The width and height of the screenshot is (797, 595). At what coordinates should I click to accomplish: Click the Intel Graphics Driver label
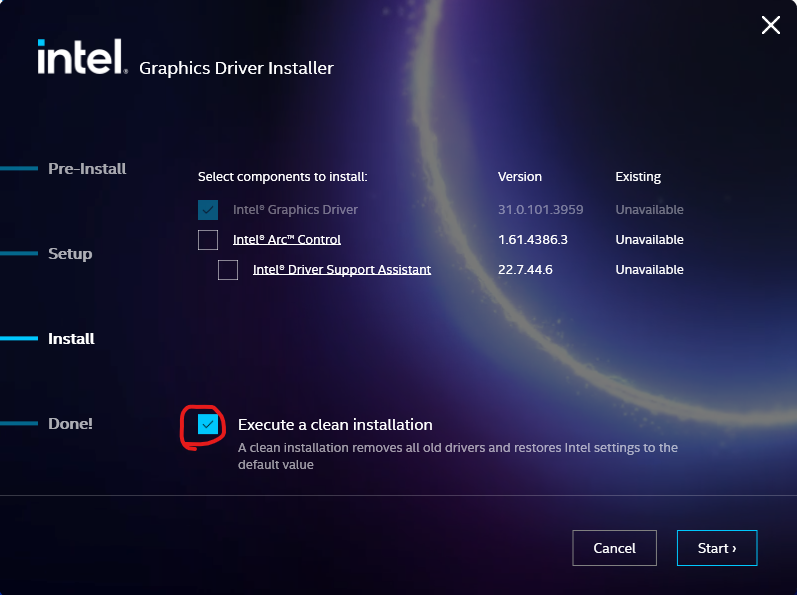(295, 209)
